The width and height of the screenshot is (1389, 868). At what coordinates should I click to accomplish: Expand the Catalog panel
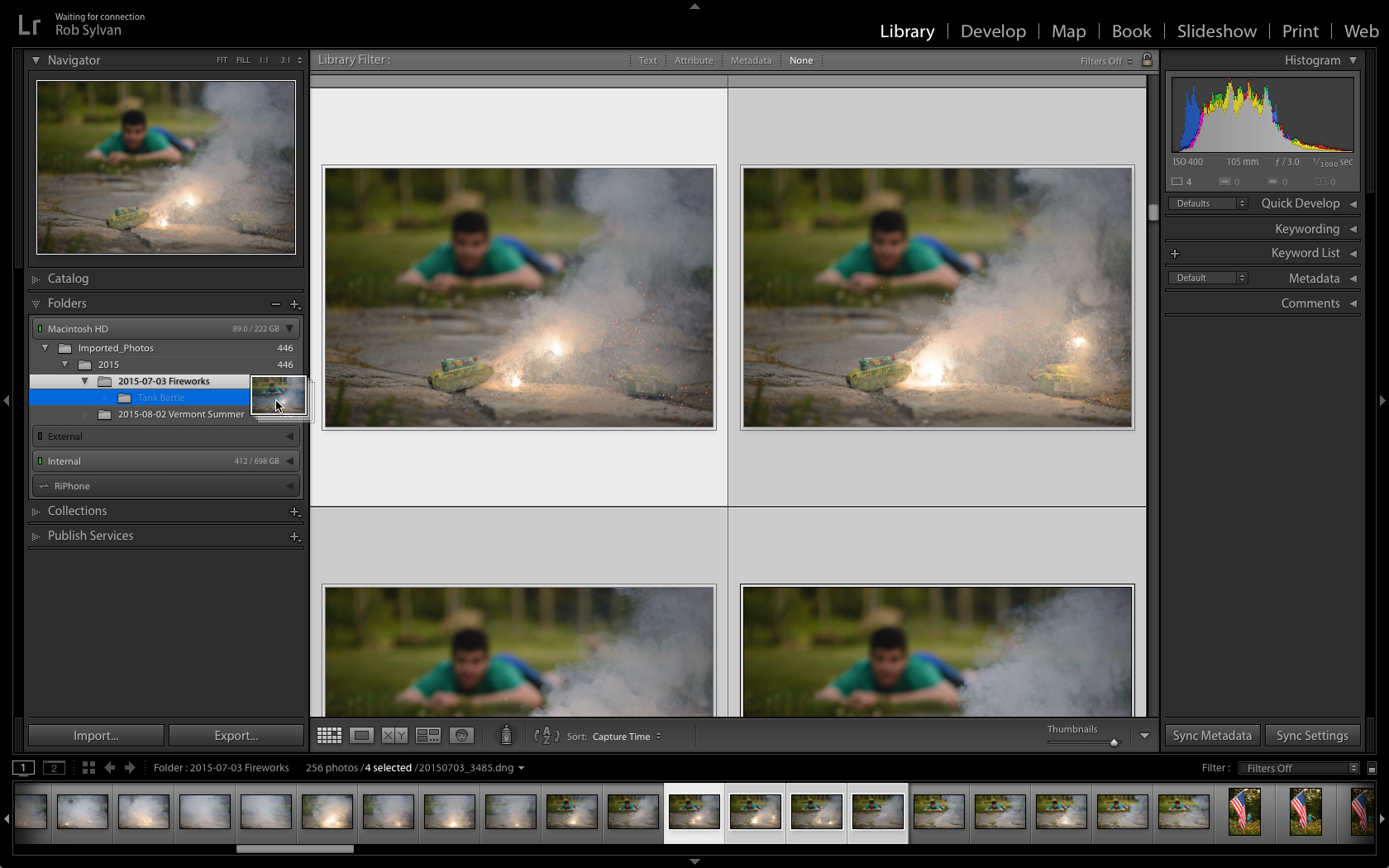[36, 279]
